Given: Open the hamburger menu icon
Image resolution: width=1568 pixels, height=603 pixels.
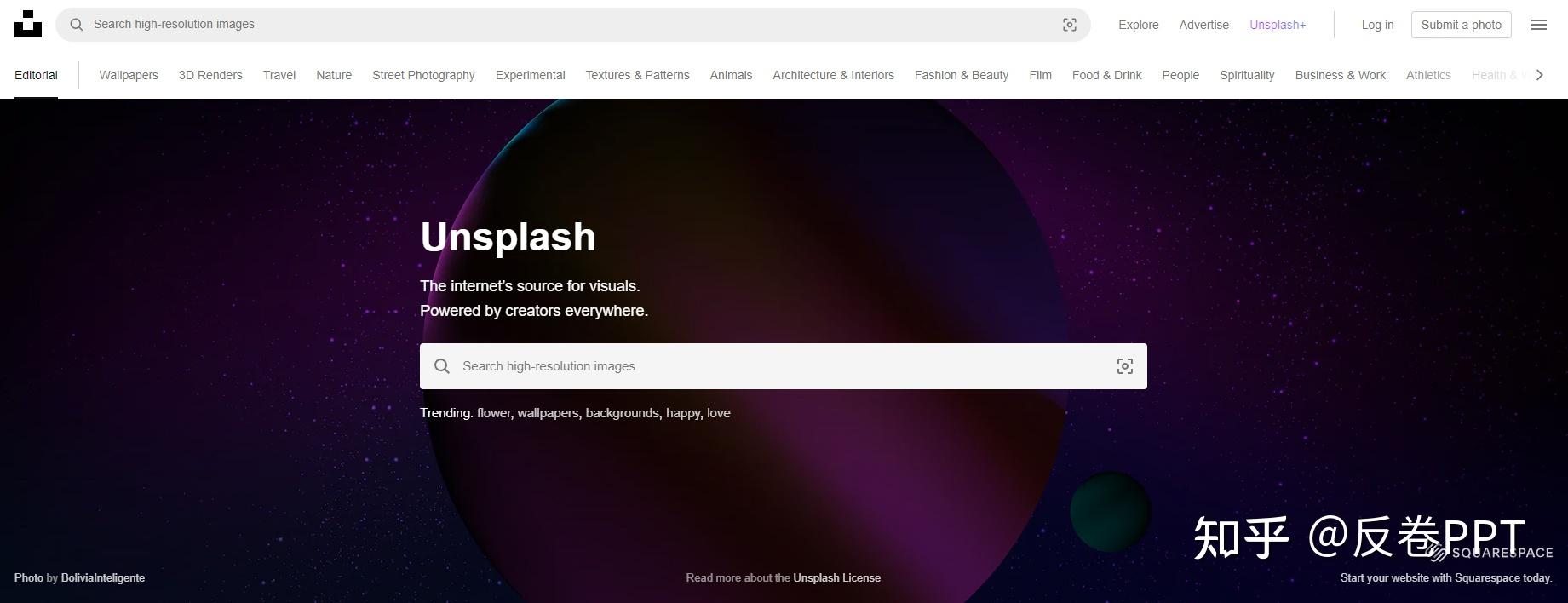Looking at the screenshot, I should (x=1539, y=25).
